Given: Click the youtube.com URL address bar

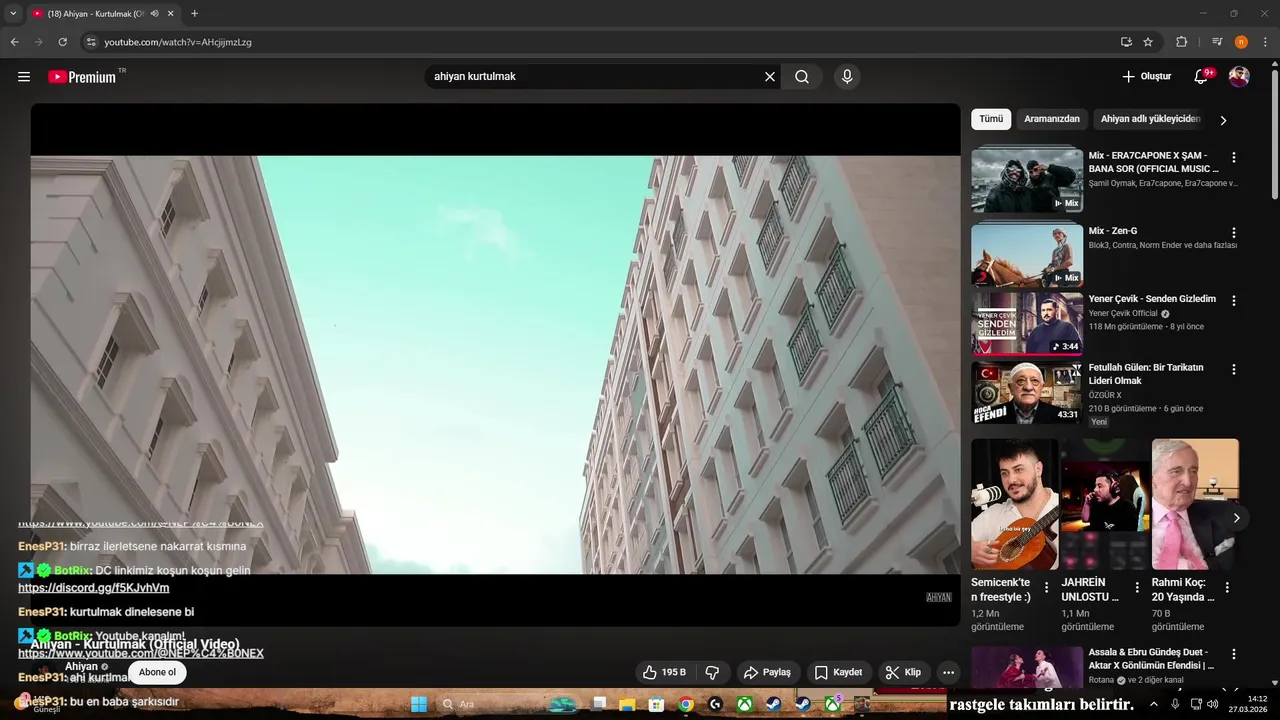Looking at the screenshot, I should coord(600,42).
